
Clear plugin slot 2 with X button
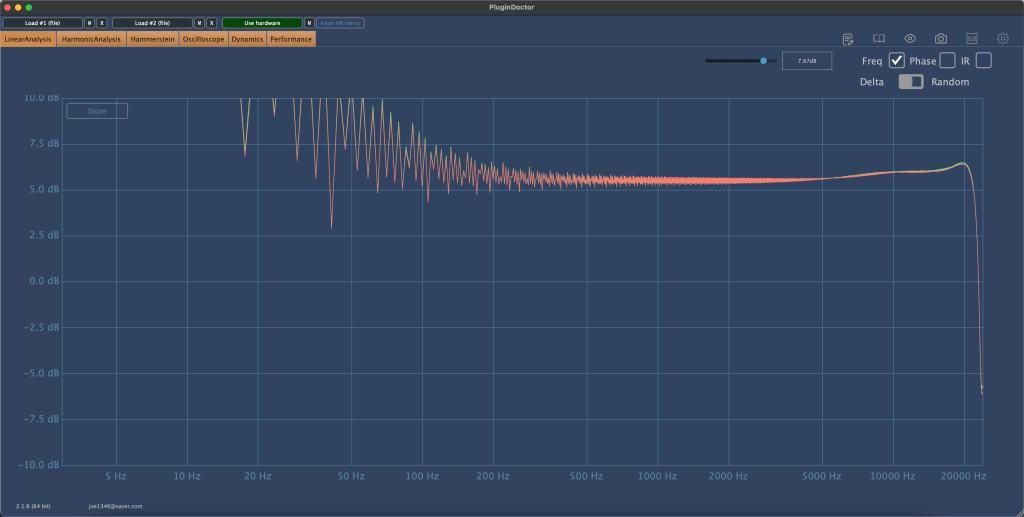coord(211,22)
